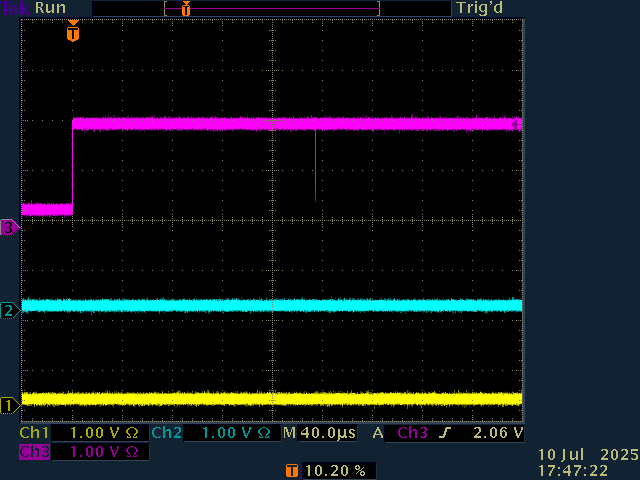Select the Ch1 1.00 V scale readout
640x480 pixels.
(83, 434)
